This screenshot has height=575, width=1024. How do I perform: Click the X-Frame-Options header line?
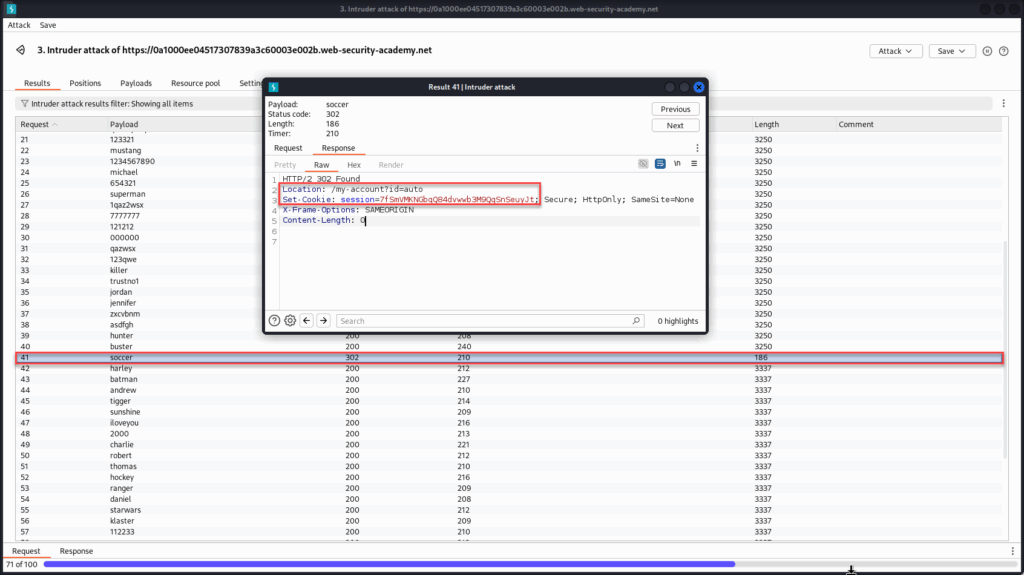(348, 210)
